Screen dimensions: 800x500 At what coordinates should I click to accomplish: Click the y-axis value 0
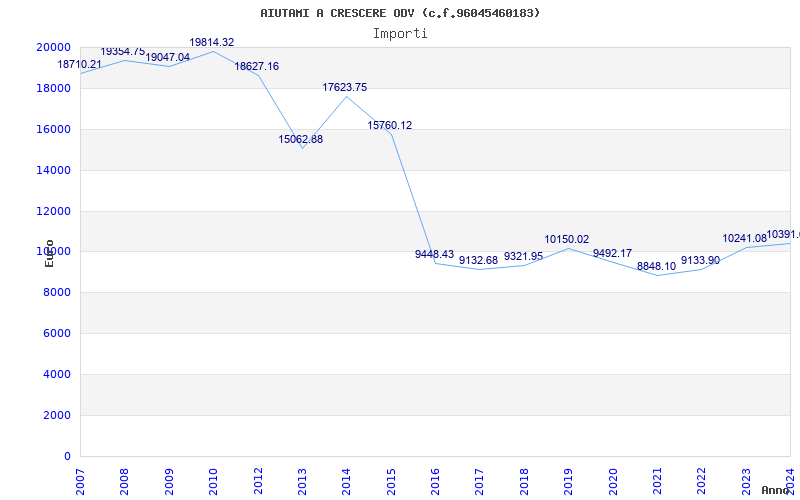67,456
